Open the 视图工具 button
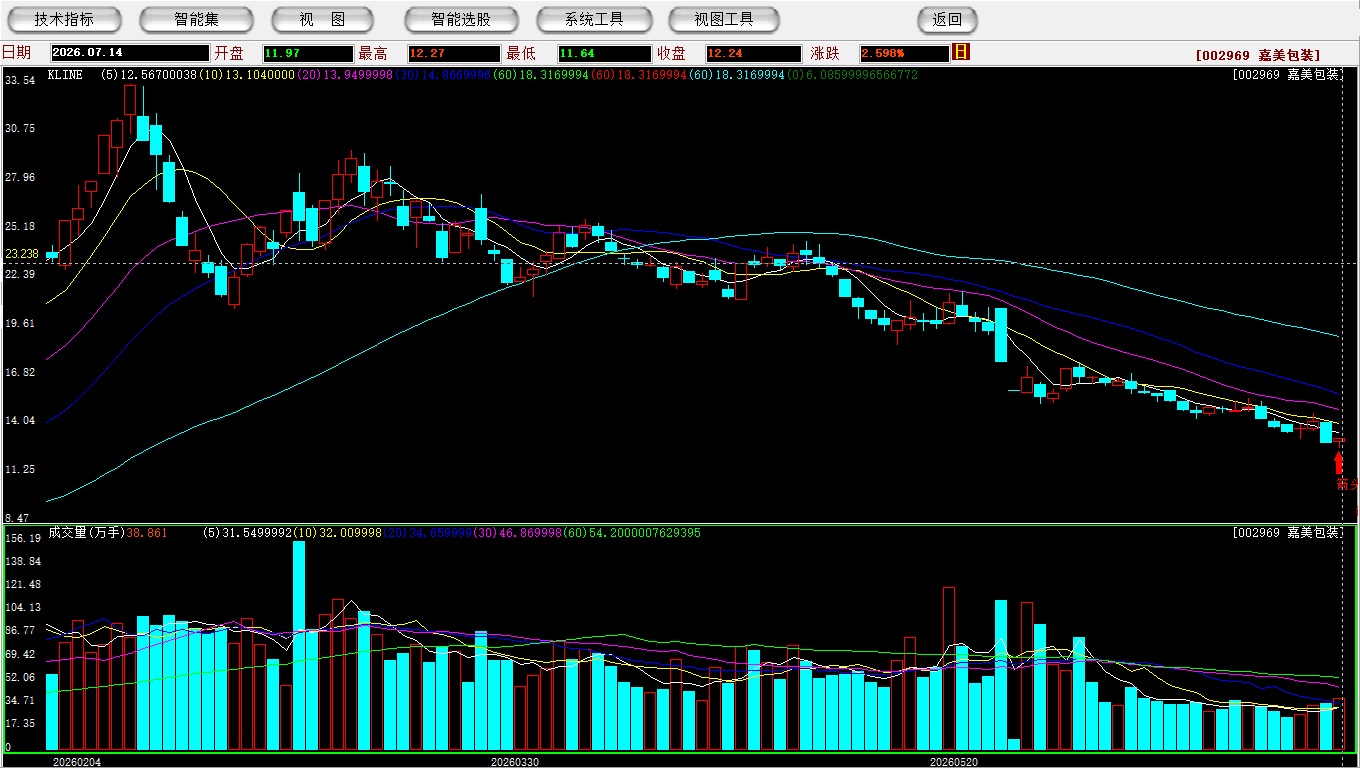This screenshot has height=768, width=1360. (725, 19)
